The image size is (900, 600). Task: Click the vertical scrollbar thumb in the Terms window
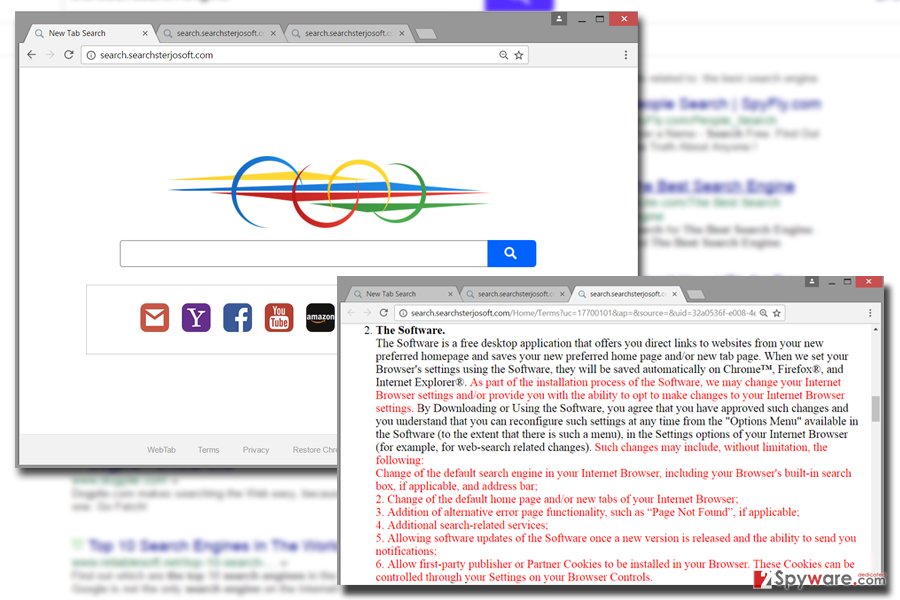click(x=875, y=408)
